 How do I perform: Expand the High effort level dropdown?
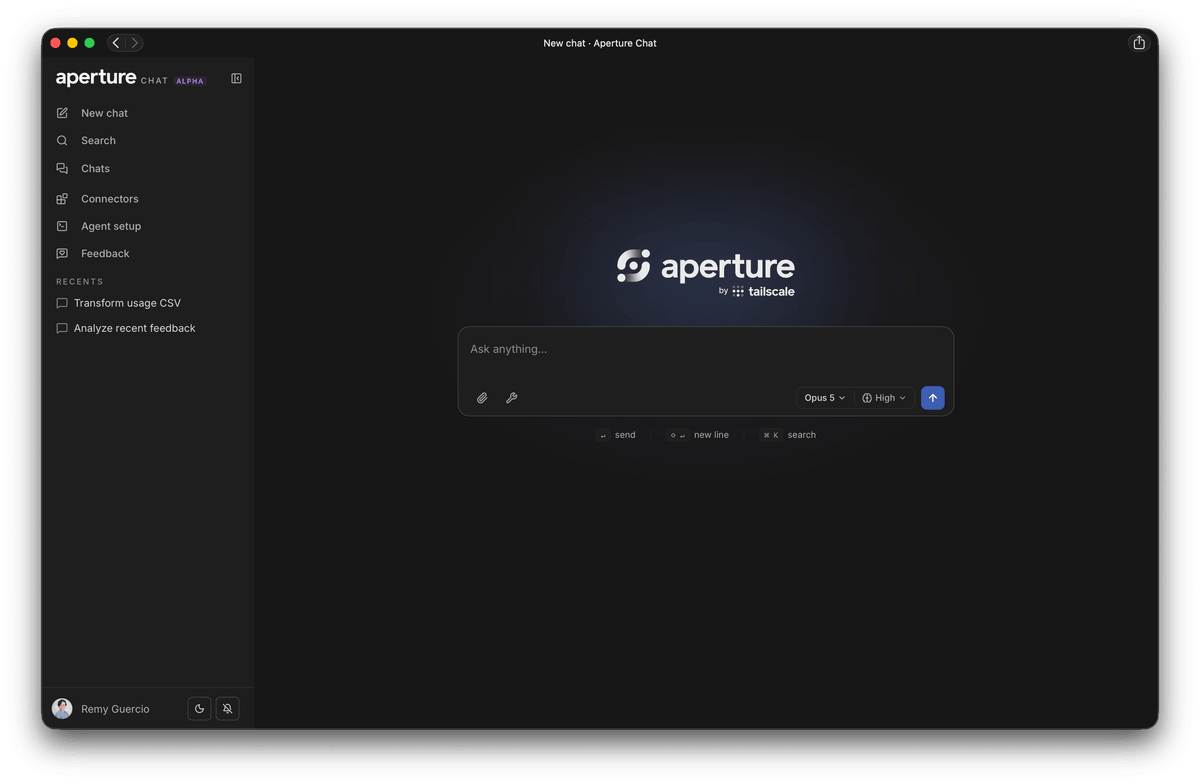884,398
